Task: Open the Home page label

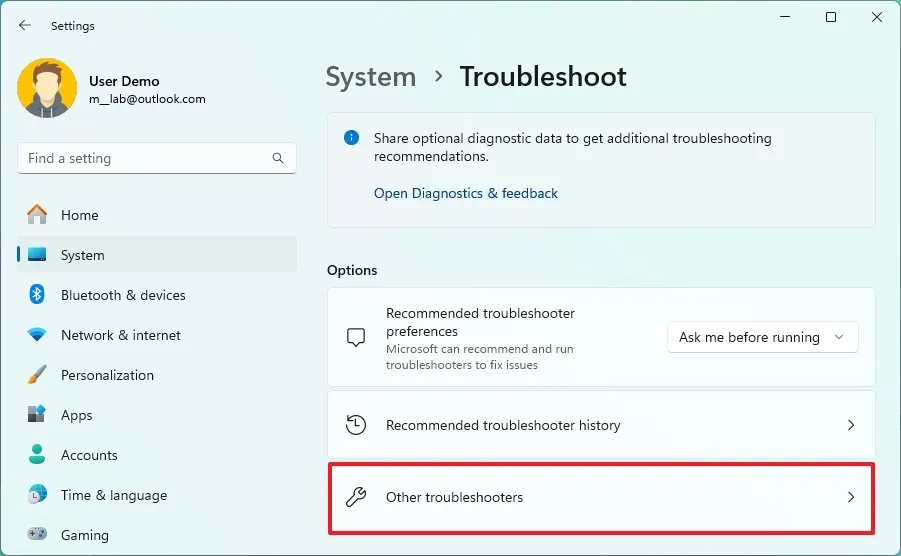Action: (x=79, y=215)
